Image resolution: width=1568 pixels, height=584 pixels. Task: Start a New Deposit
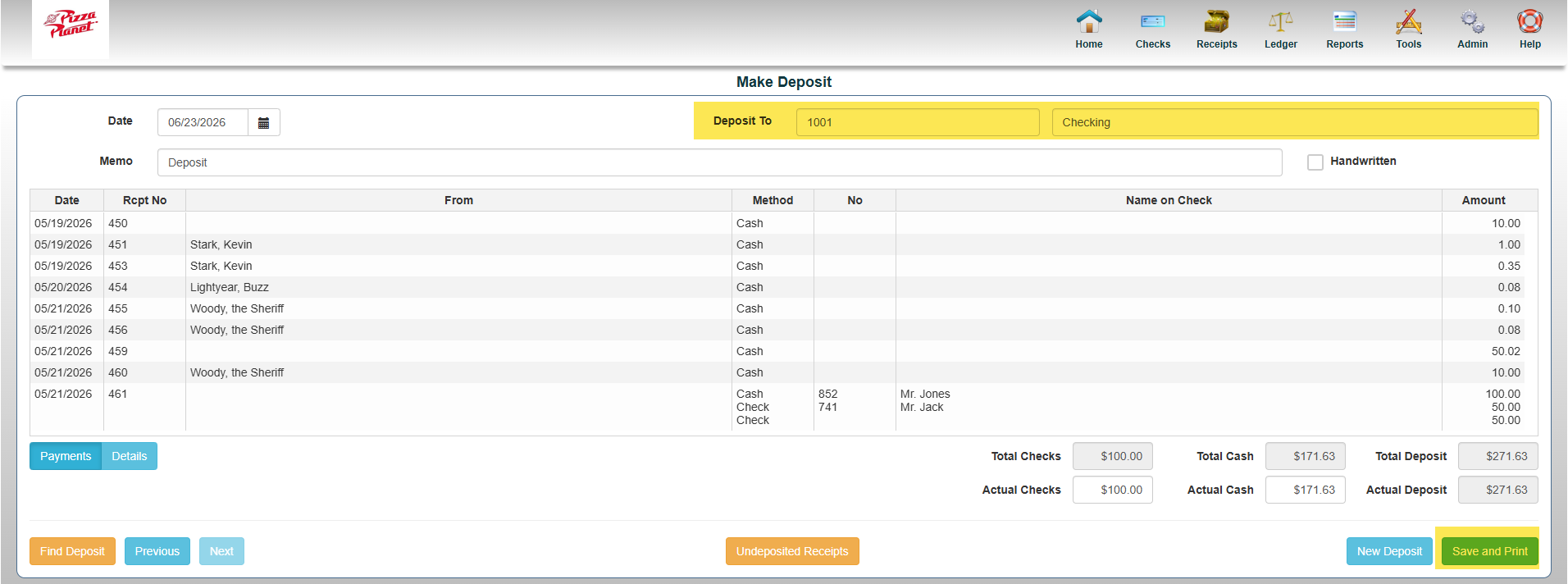pos(1389,551)
